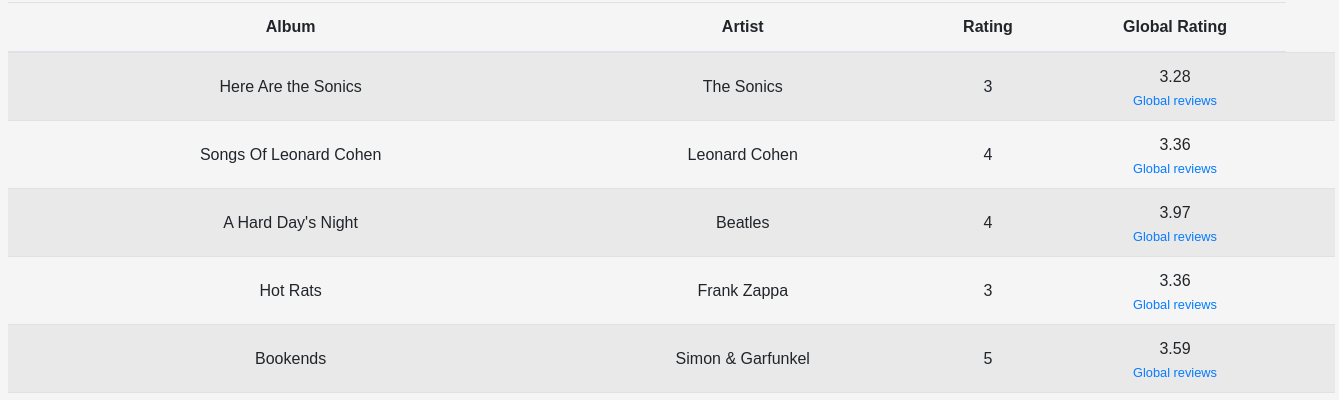The height and width of the screenshot is (400, 1339).
Task: Click the 3.97 global rating value
Action: tap(1174, 213)
